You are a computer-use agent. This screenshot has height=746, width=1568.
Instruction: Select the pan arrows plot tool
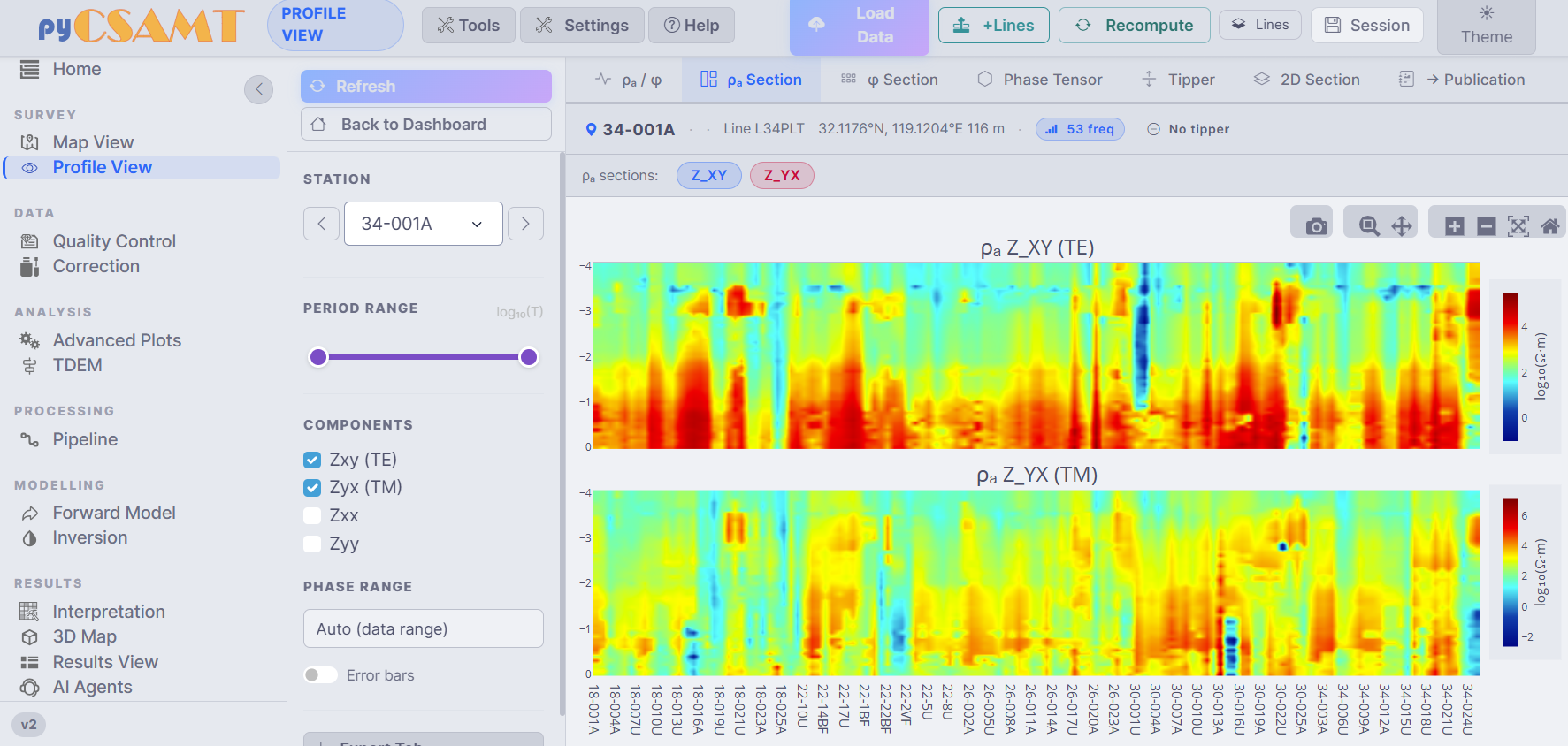1402,225
